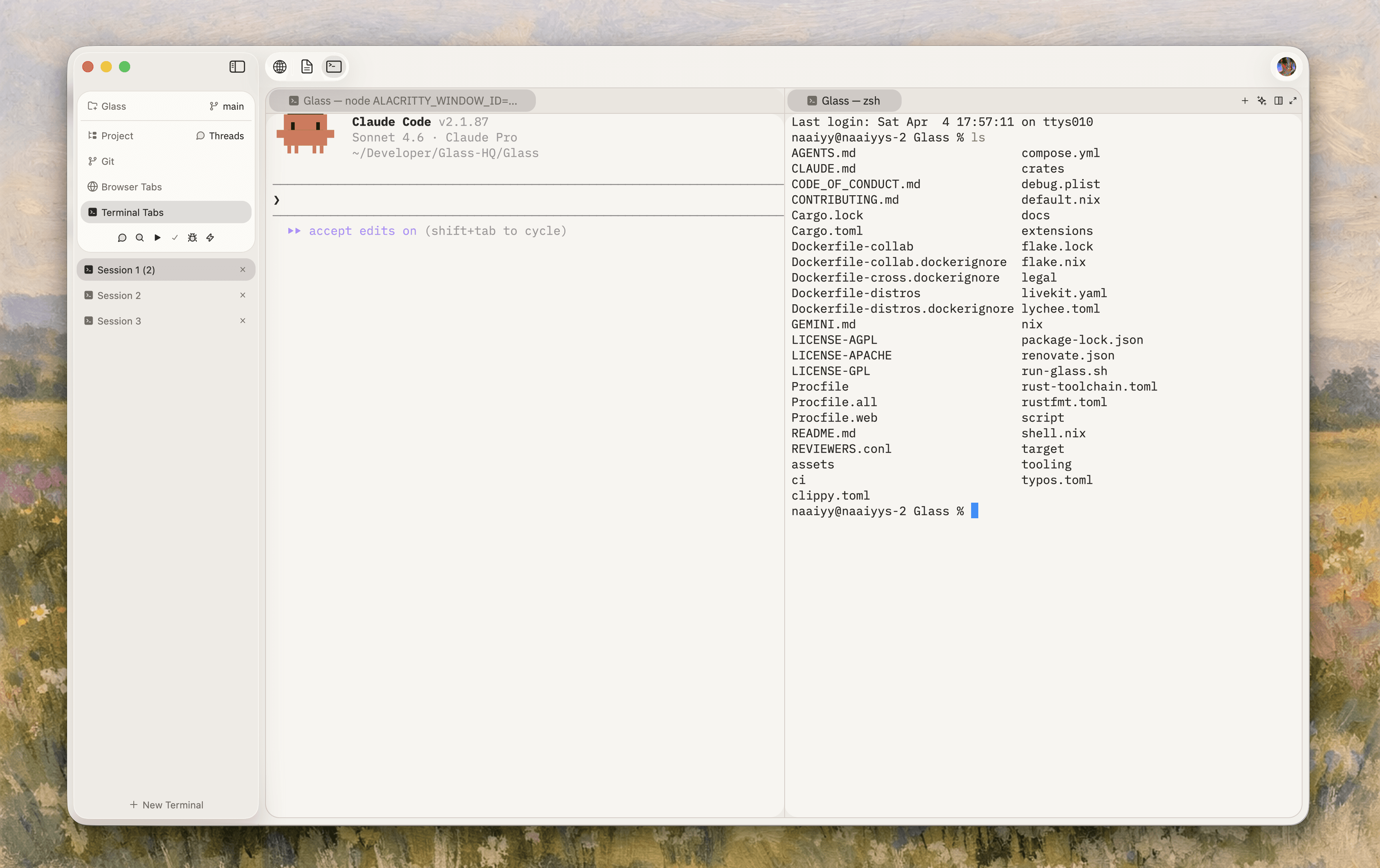Click AGENTS.md in ls output
Screen dimensions: 1380x868
coord(823,153)
